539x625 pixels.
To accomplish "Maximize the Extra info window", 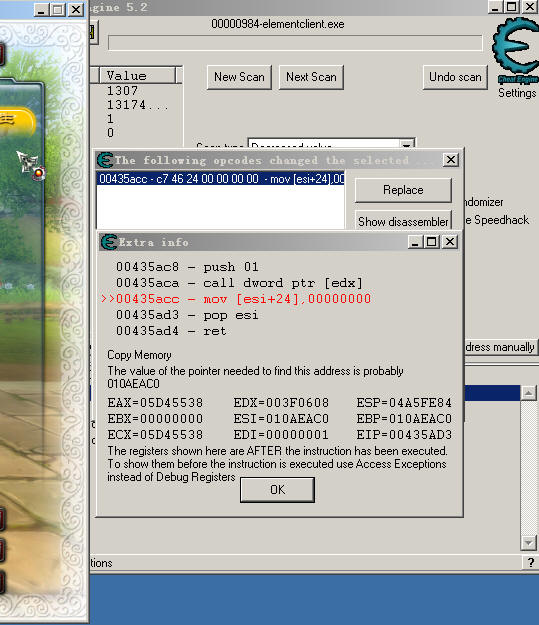I will pyautogui.click(x=432, y=242).
